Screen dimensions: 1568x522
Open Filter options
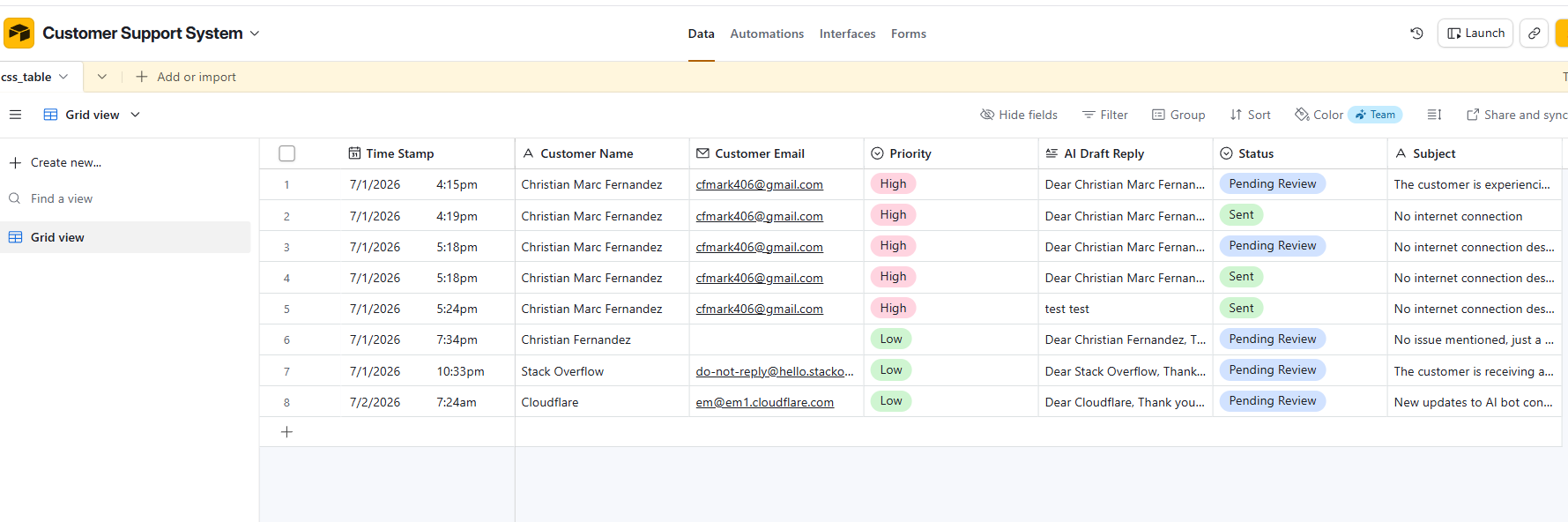(1105, 115)
